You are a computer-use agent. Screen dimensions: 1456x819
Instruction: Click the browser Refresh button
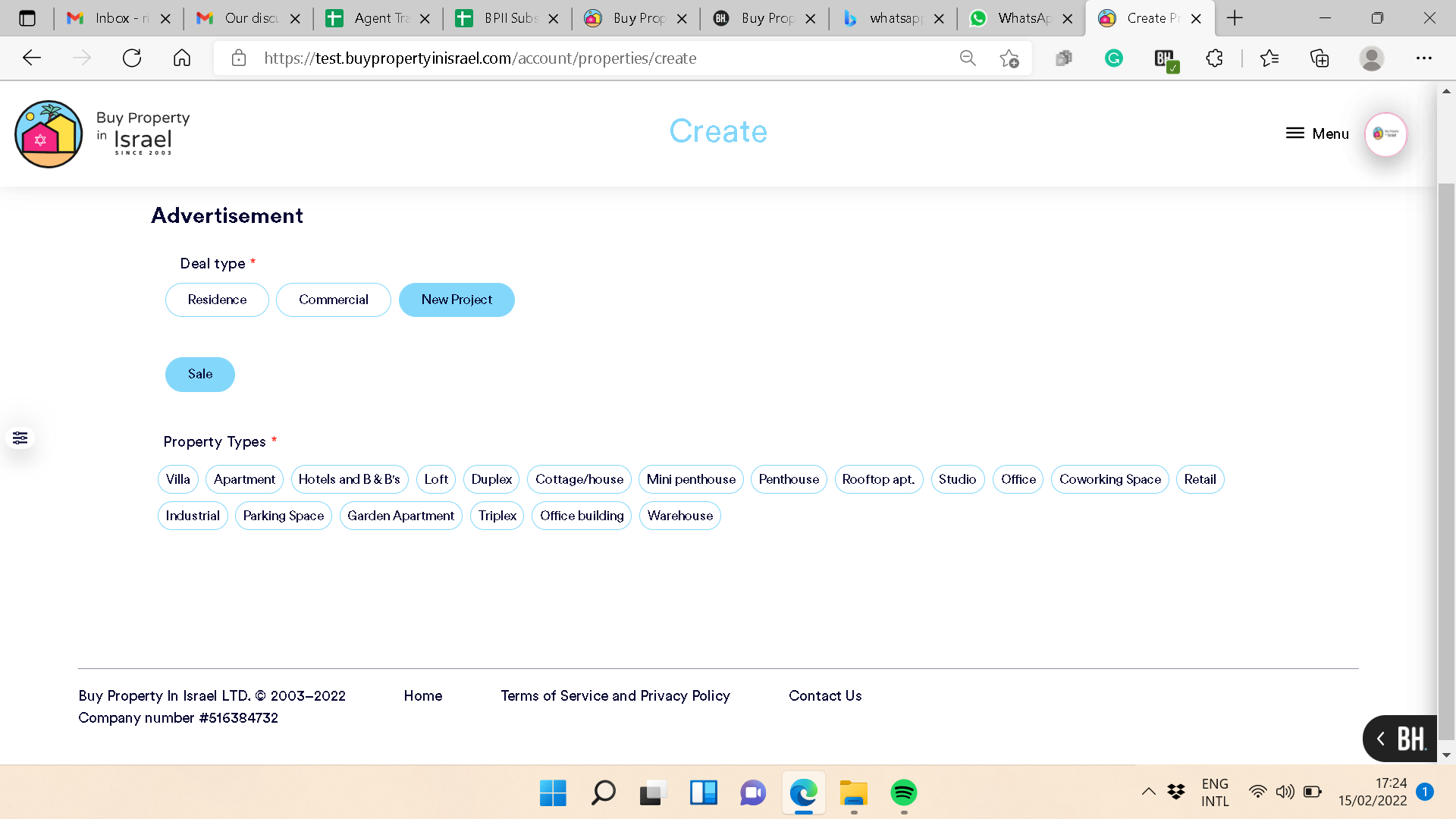(132, 58)
